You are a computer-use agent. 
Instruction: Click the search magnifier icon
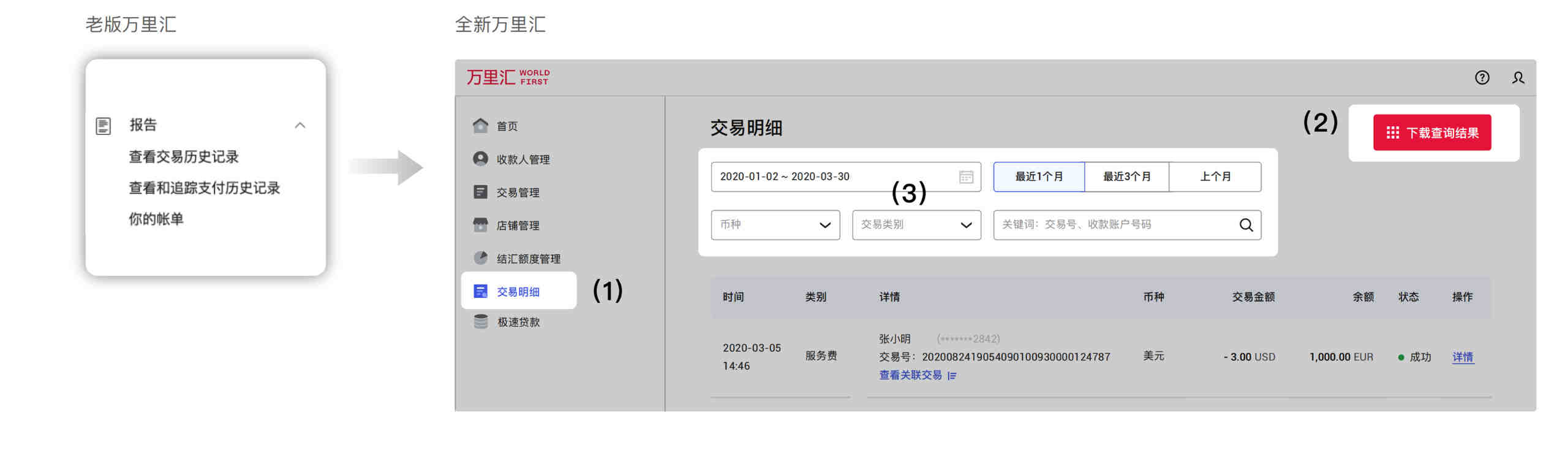(1246, 225)
